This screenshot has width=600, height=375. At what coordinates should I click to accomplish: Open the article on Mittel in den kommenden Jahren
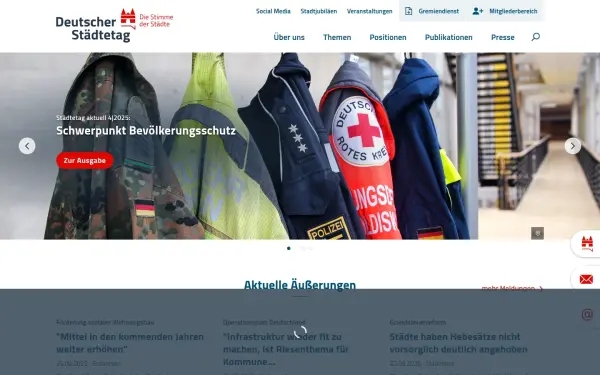(130, 343)
